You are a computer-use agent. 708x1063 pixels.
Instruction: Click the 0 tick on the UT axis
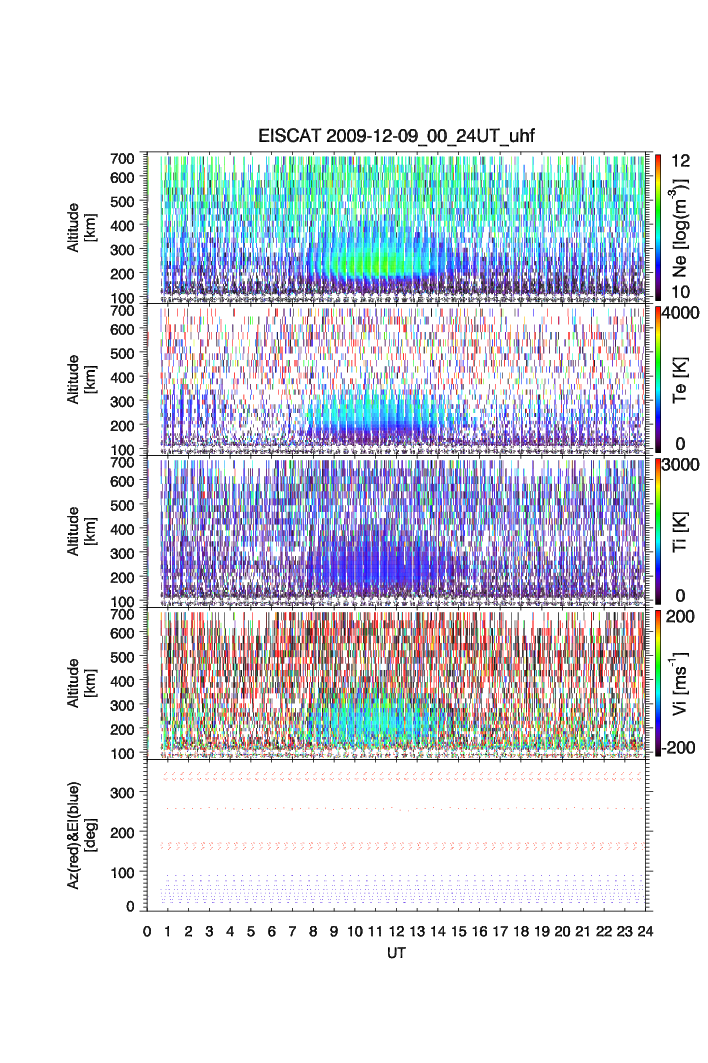(147, 931)
